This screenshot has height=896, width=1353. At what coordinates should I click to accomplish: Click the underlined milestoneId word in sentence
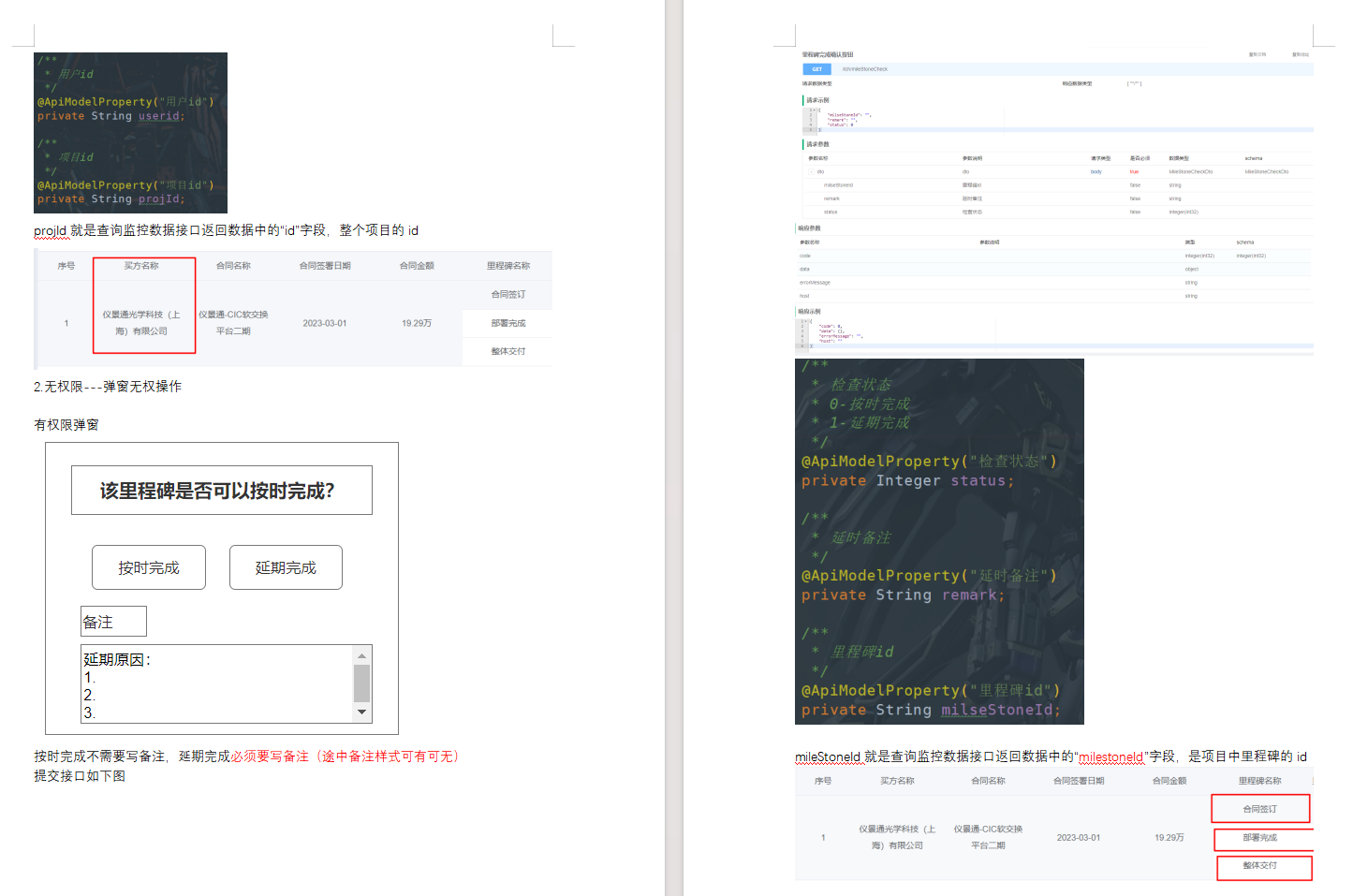pyautogui.click(x=1111, y=756)
